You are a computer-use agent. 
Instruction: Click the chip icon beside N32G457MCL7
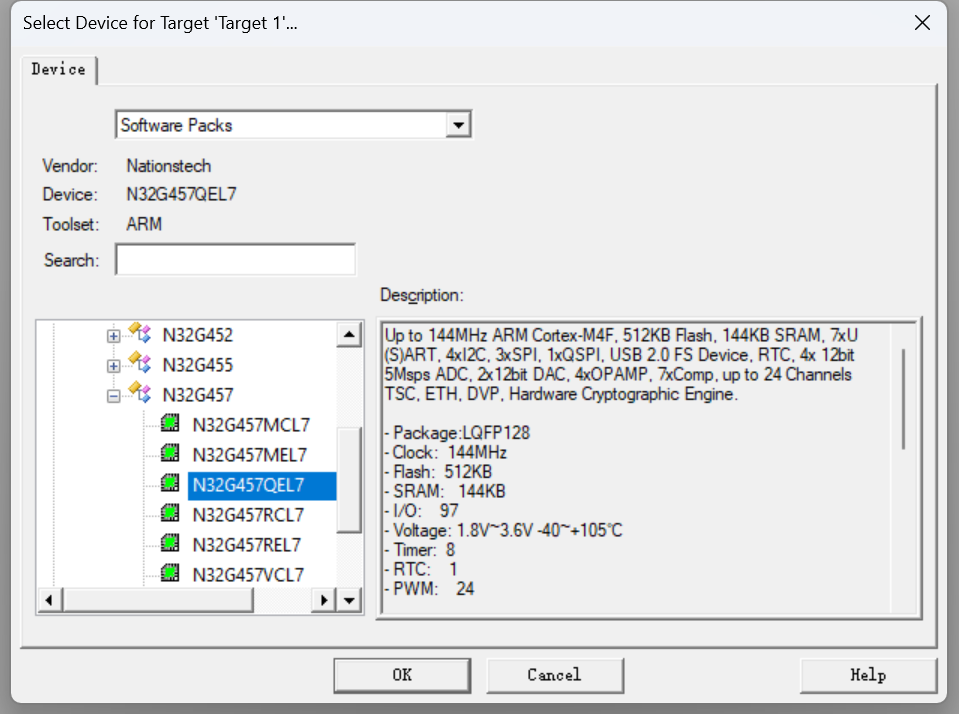click(x=170, y=423)
